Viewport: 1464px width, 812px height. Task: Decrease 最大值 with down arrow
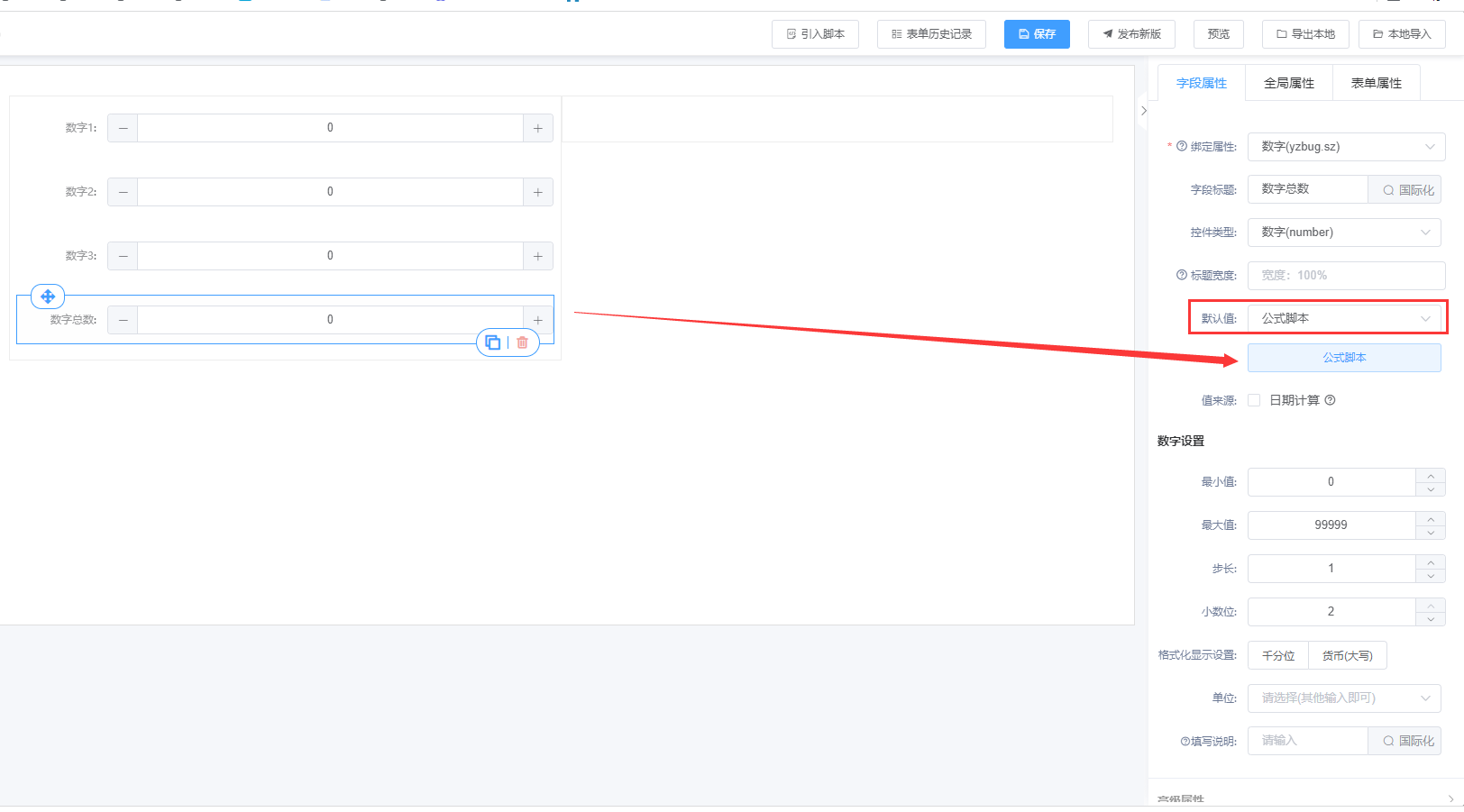pos(1431,533)
